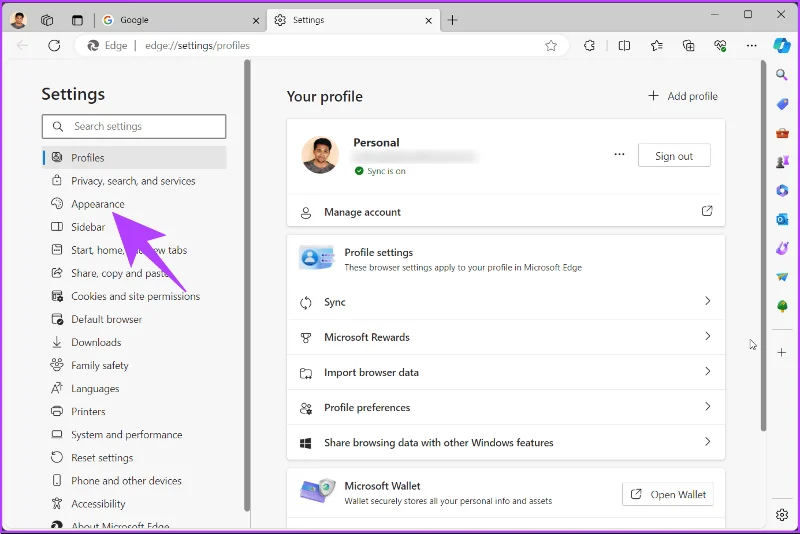Open sidebar Games chess icon
Viewport: 800px width, 534px height.
(x=782, y=162)
